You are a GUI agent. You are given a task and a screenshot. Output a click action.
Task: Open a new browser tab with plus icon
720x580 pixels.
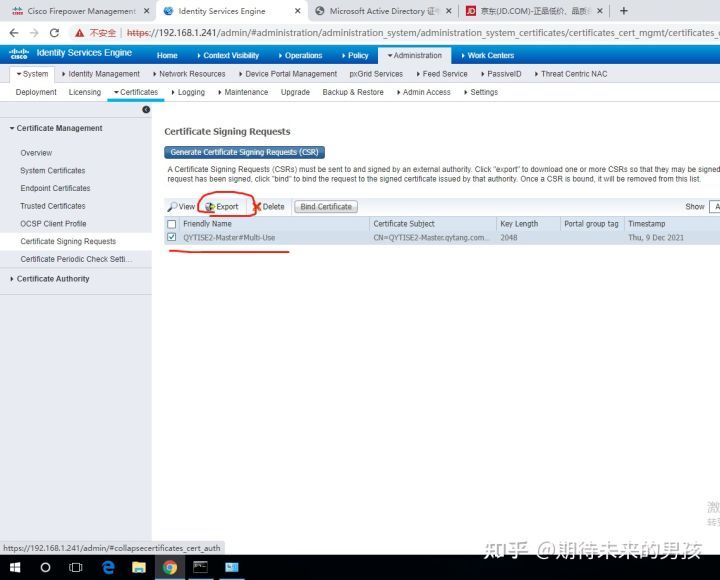coord(623,11)
